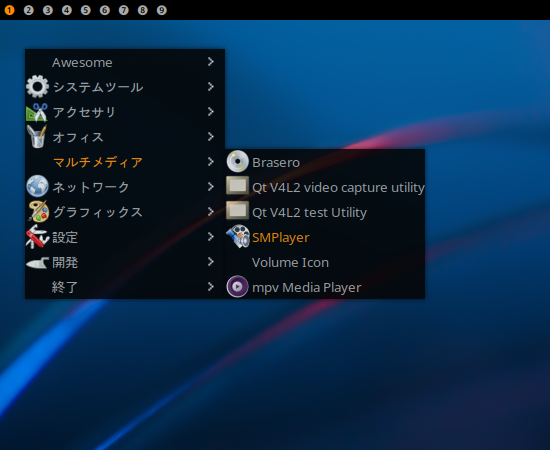Click the グラフィックス paint palette icon

tap(38, 211)
